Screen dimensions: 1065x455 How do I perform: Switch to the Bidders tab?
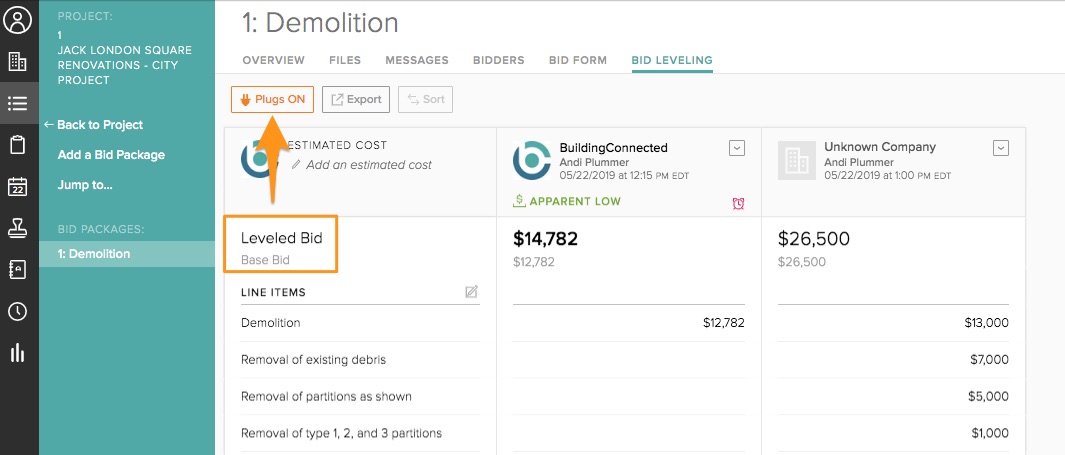point(498,60)
